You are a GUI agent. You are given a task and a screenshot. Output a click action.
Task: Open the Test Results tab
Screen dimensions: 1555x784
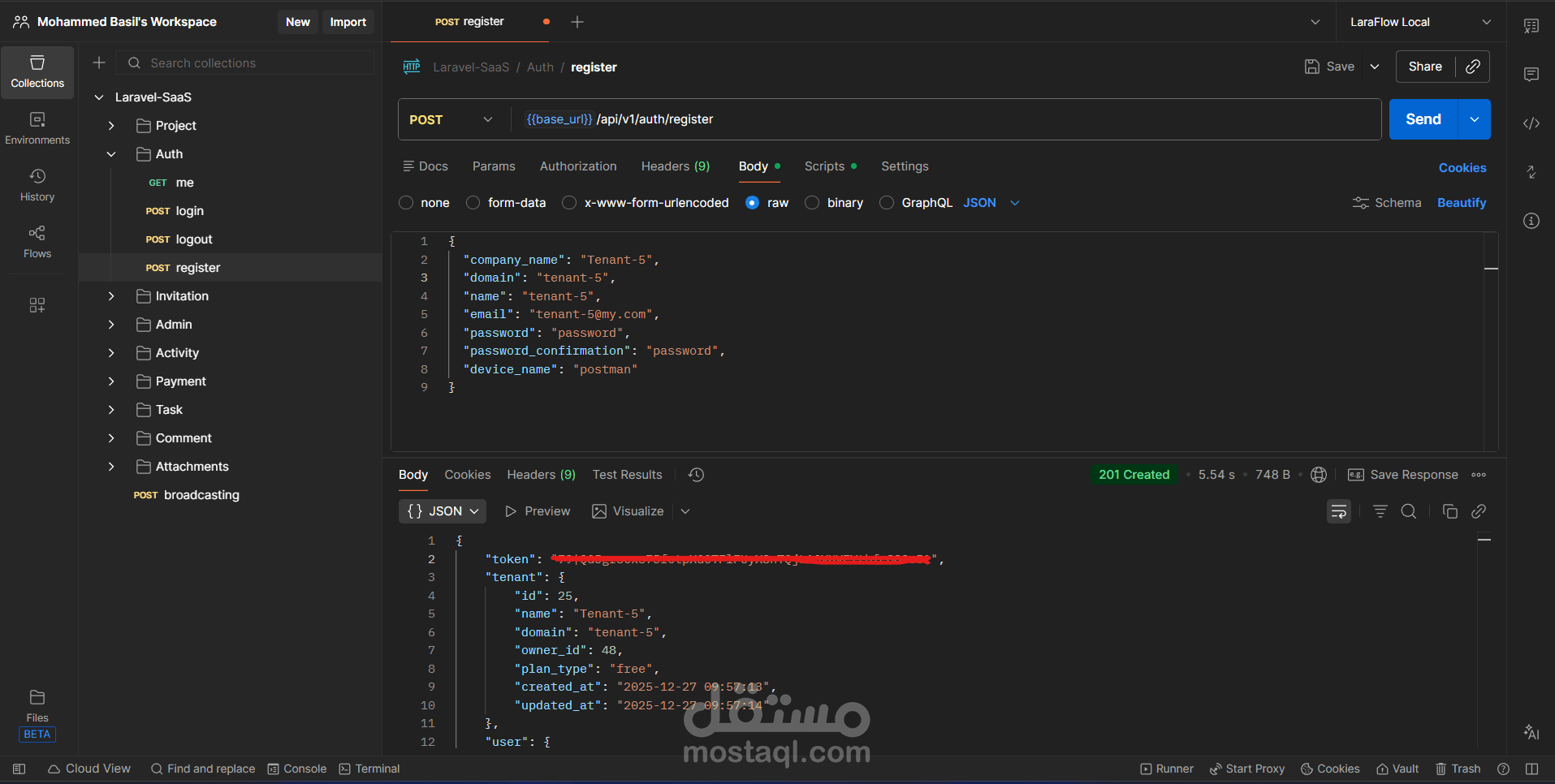(627, 475)
